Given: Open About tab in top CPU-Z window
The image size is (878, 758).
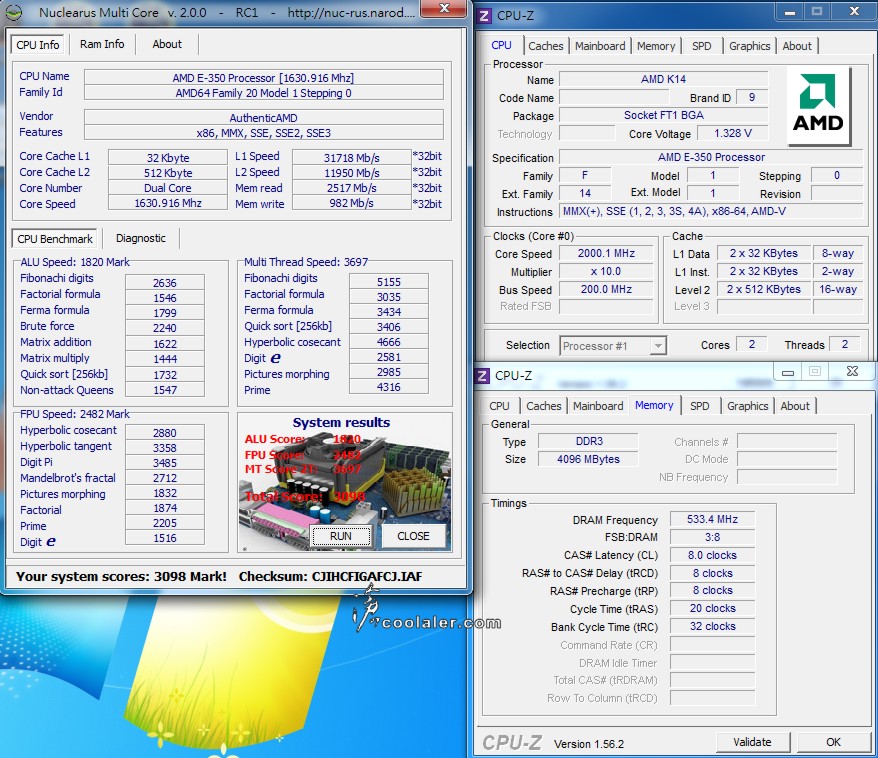Looking at the screenshot, I should (x=797, y=46).
